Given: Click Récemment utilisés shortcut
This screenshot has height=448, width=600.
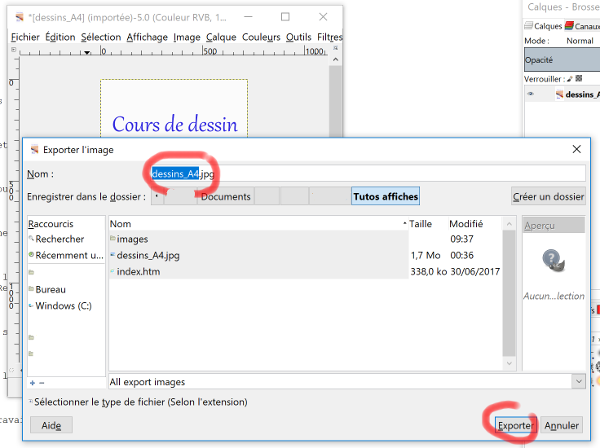Looking at the screenshot, I should 66,255.
